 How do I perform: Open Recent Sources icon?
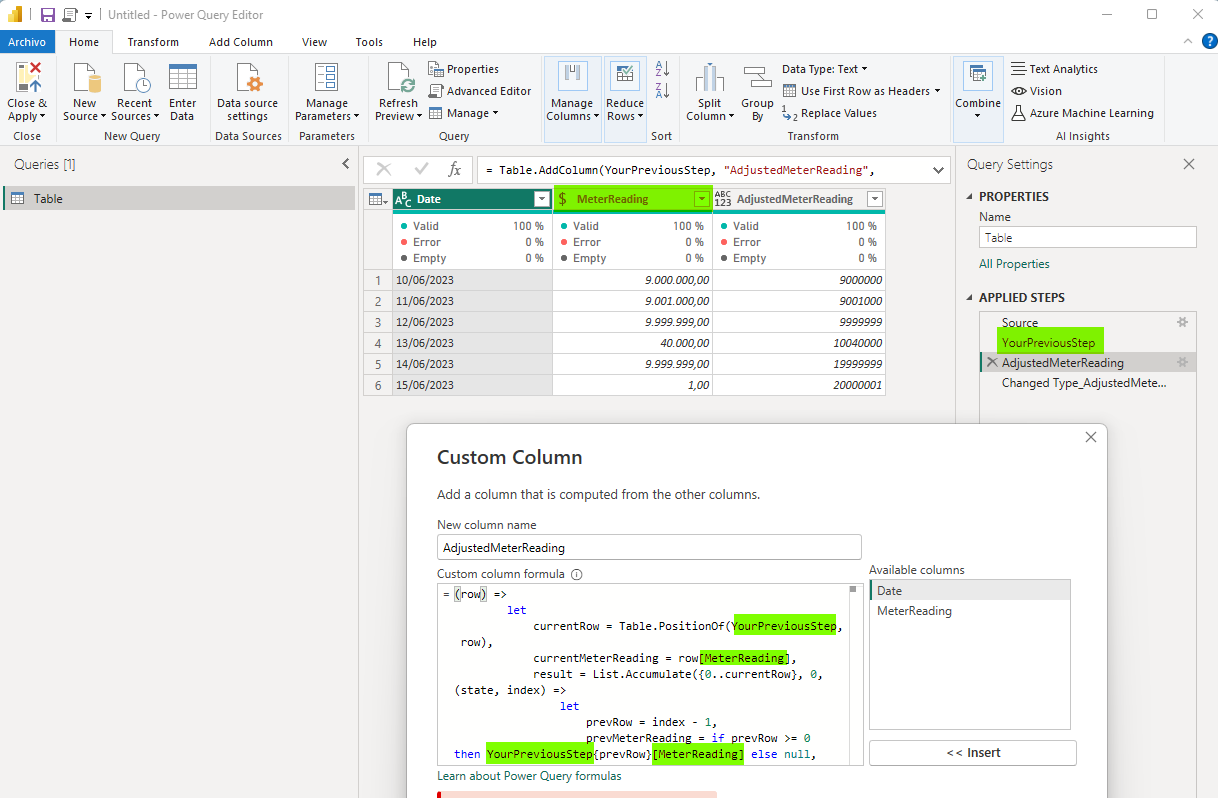134,78
